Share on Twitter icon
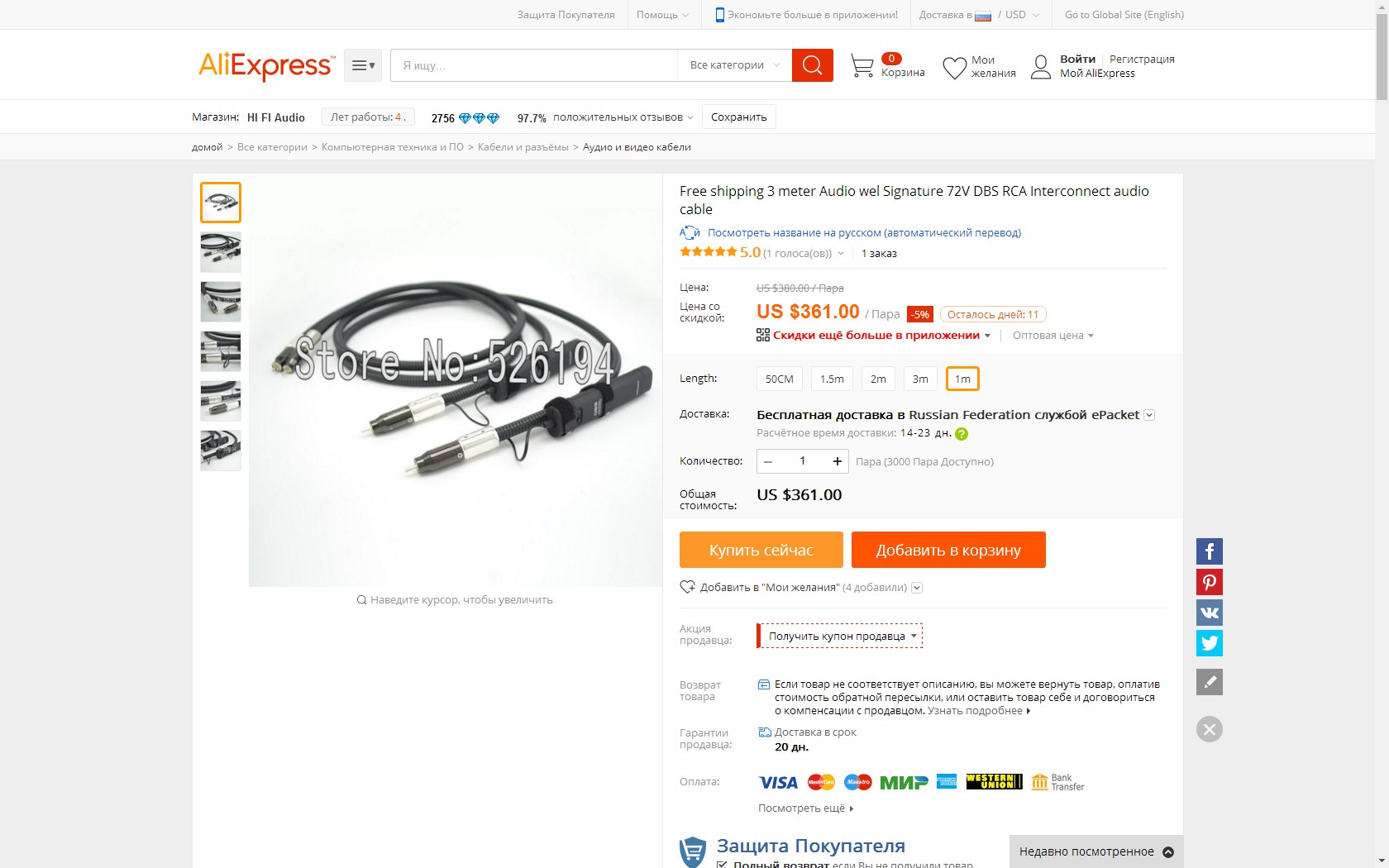Screen dimensions: 1389x868 click(x=1210, y=643)
